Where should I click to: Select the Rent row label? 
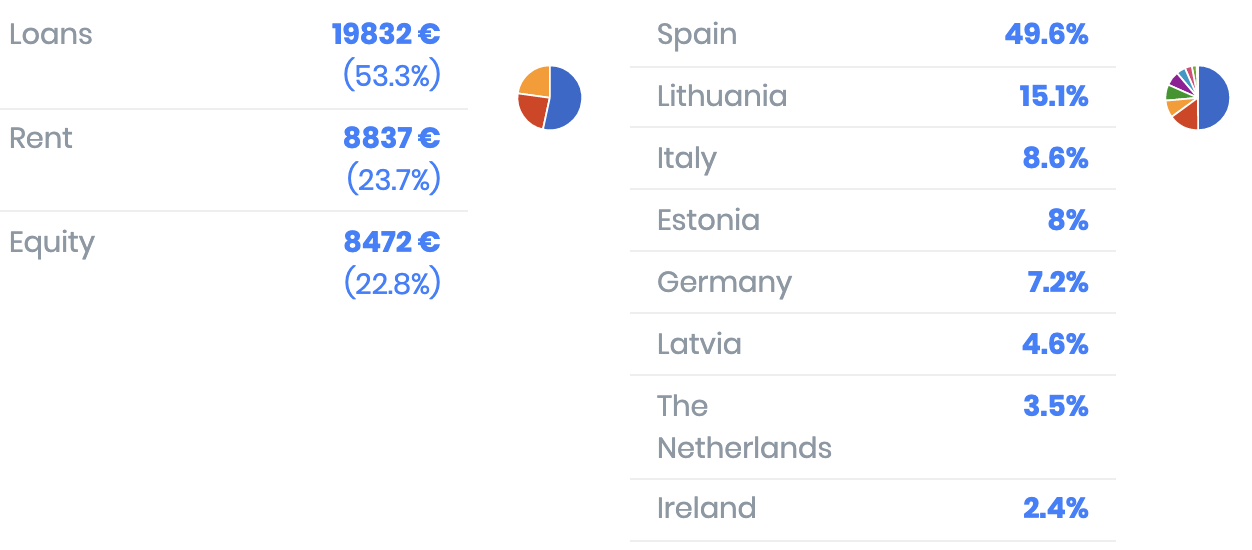pyautogui.click(x=41, y=138)
